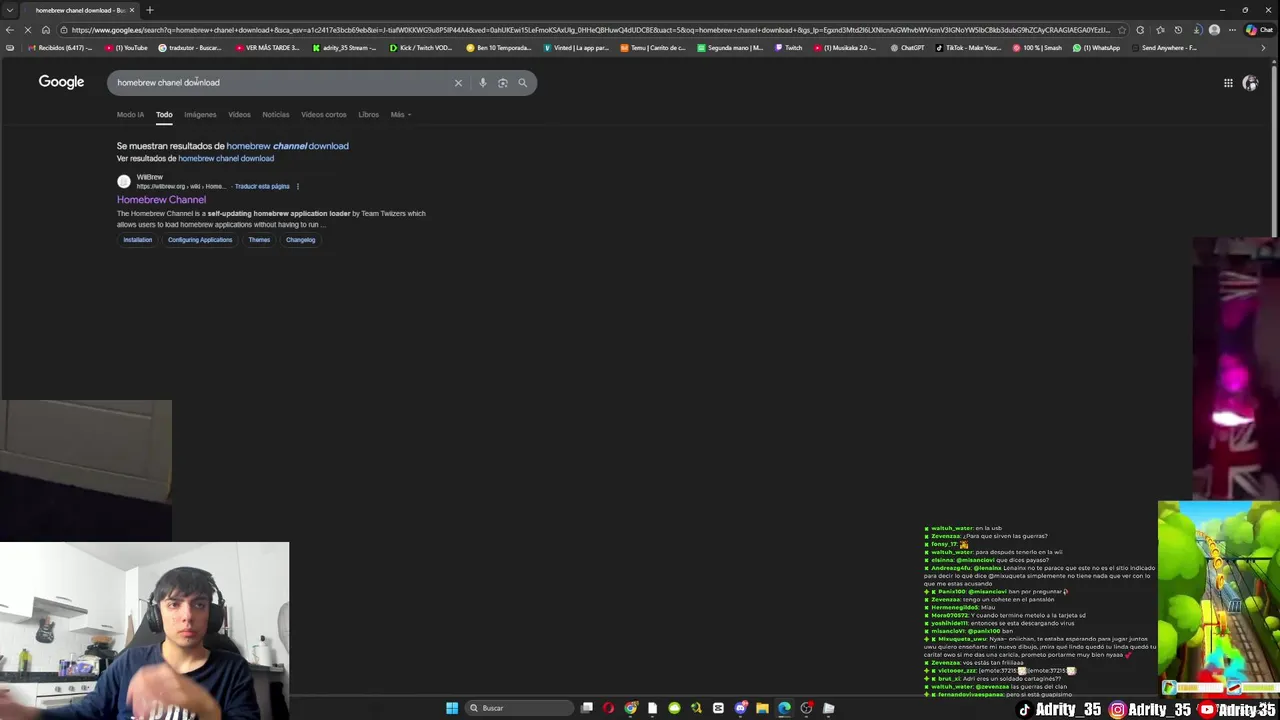Switch to Modo IA tab

(130, 114)
